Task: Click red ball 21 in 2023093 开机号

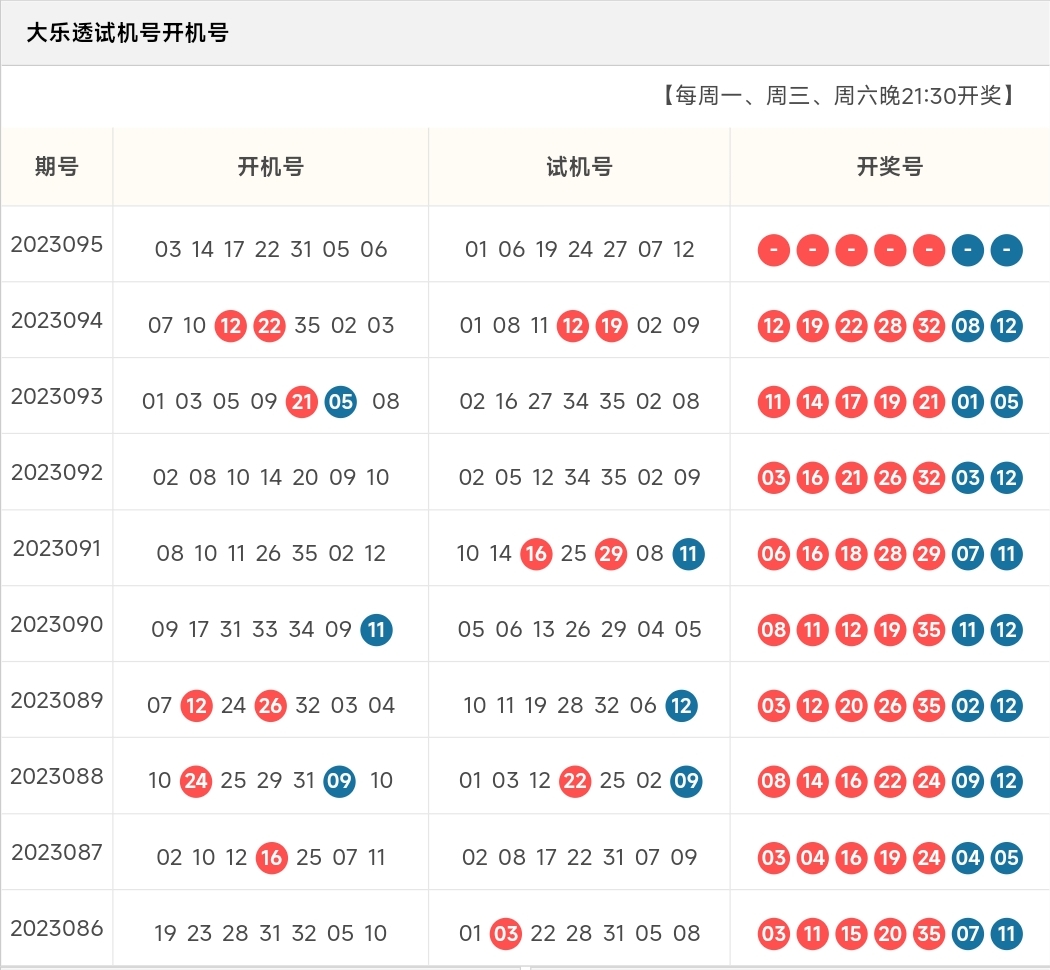Action: (301, 402)
